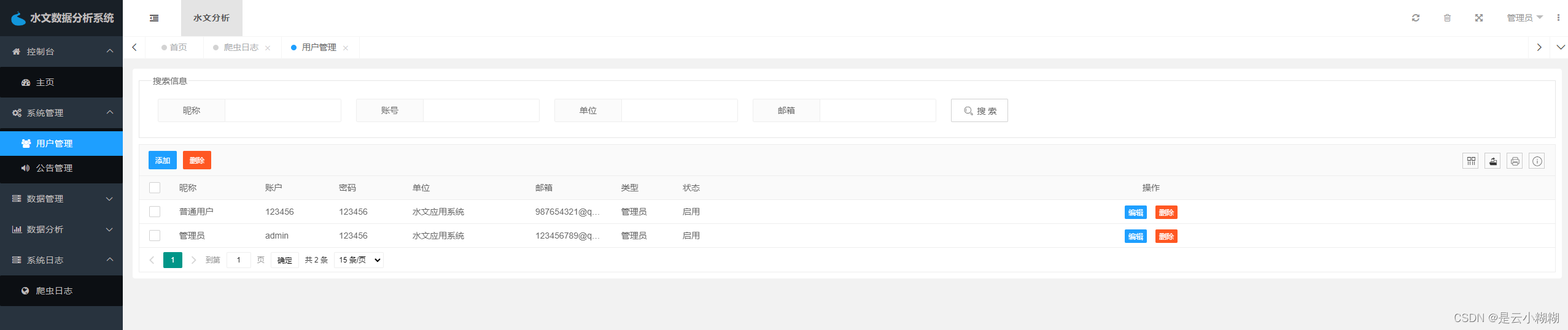
Task: Open the 管理员 user dropdown
Action: click(1524, 18)
